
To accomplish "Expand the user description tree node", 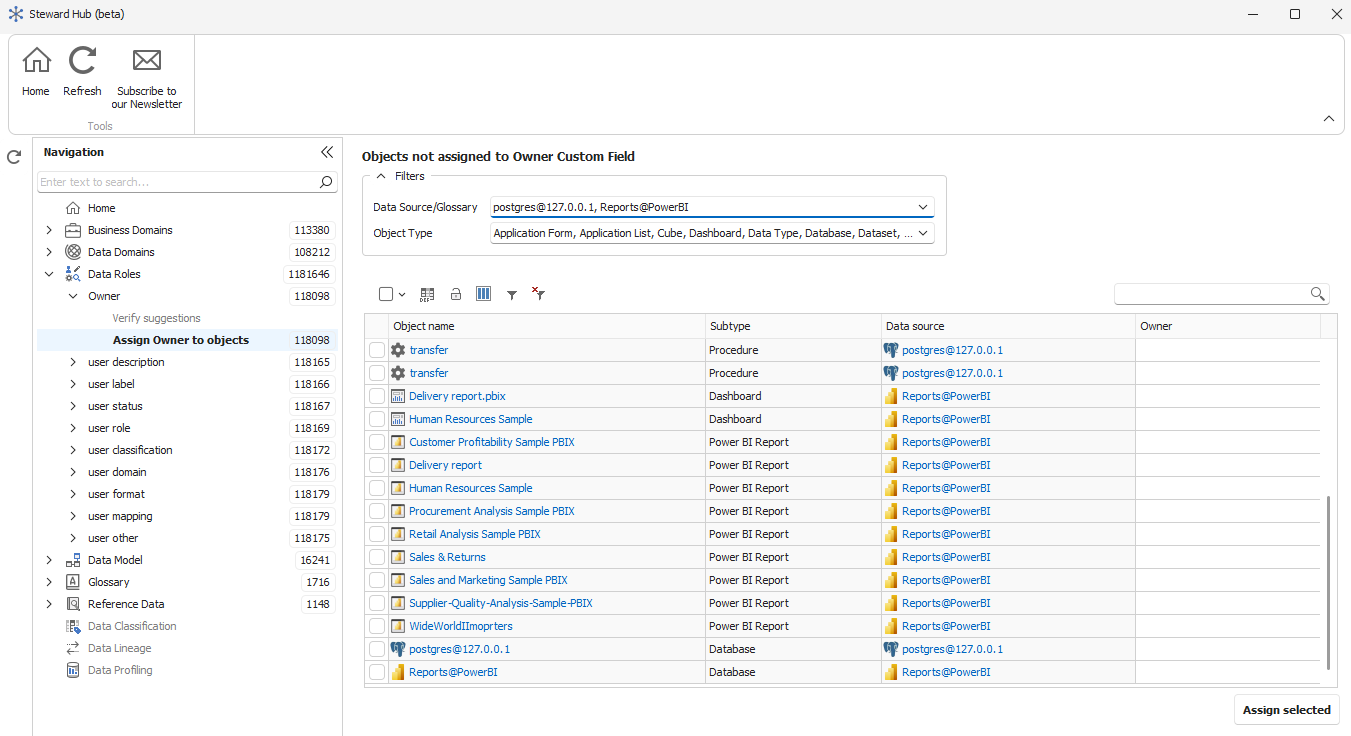I will pyautogui.click(x=72, y=362).
